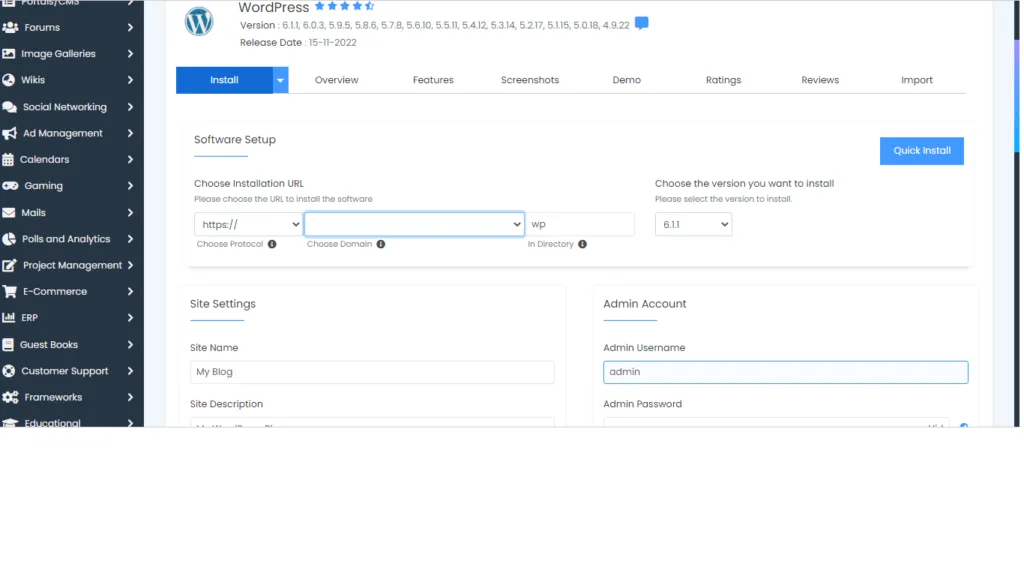Click the Wikis globe icon
1024x576 pixels.
tap(8, 80)
